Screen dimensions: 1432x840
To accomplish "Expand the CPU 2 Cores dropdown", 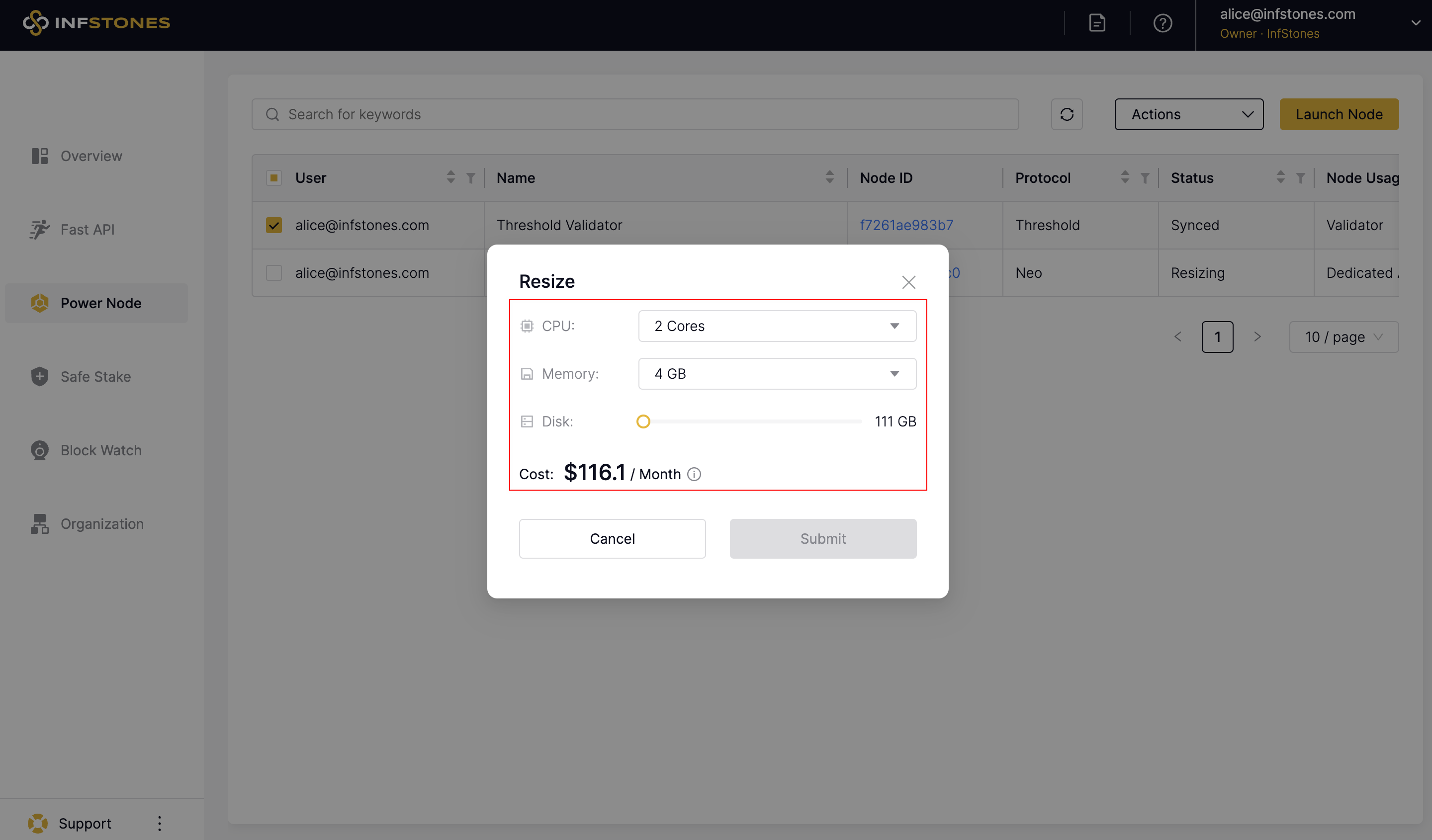I will [777, 326].
